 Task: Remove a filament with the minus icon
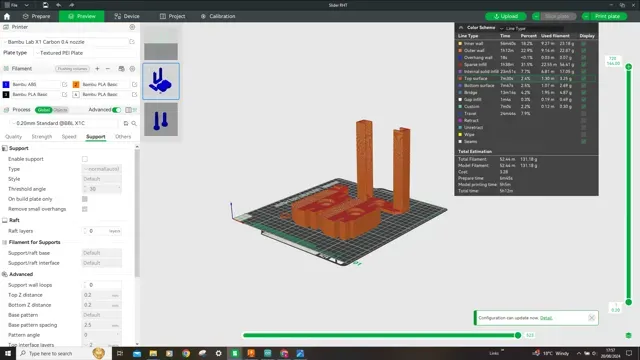click(108, 69)
